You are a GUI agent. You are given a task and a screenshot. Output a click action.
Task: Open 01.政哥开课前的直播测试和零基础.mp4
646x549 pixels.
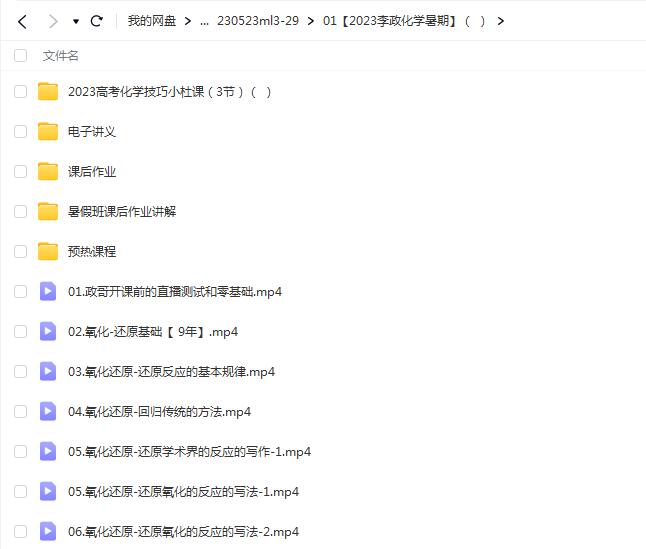[x=174, y=292]
